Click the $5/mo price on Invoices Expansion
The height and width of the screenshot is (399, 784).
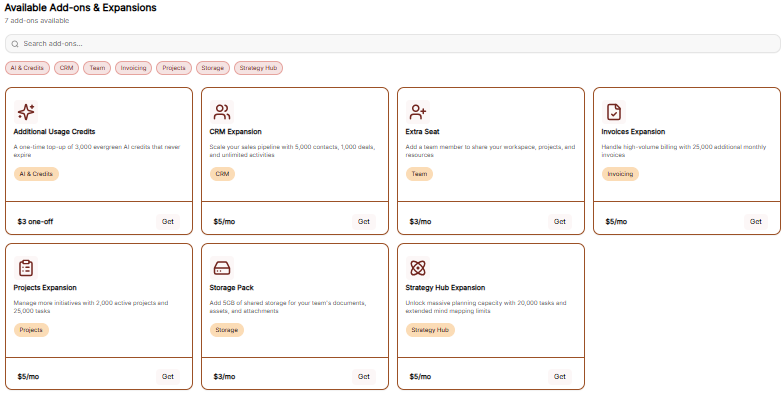point(616,222)
